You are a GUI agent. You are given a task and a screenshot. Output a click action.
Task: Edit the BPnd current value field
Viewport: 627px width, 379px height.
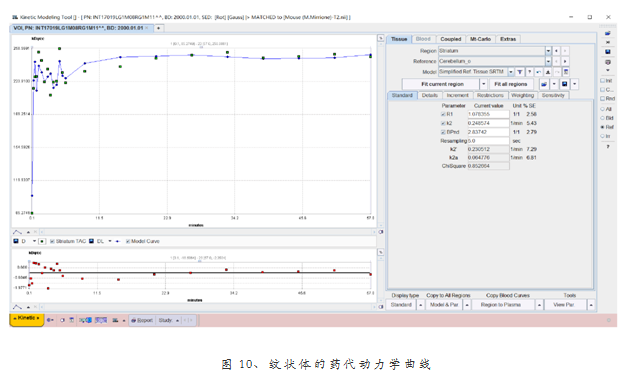(x=488, y=132)
